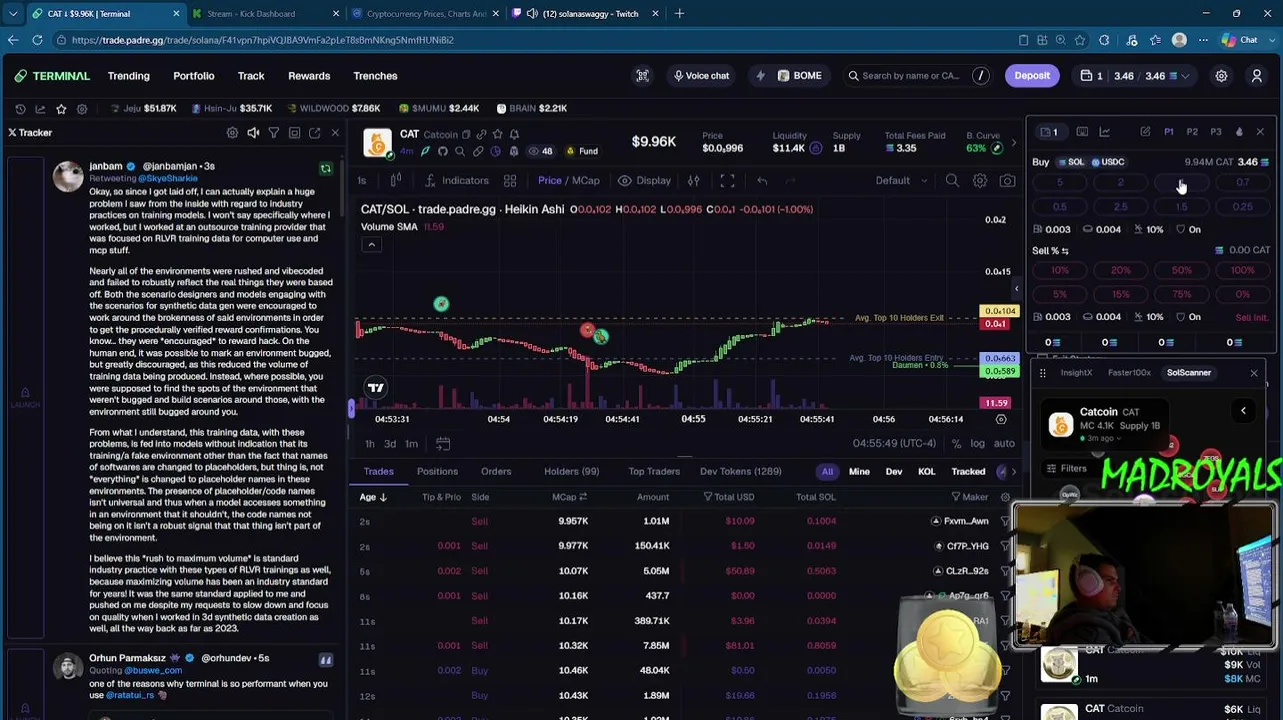Show the recent history clock icon
The width and height of the screenshot is (1283, 720).
click(x=20, y=108)
